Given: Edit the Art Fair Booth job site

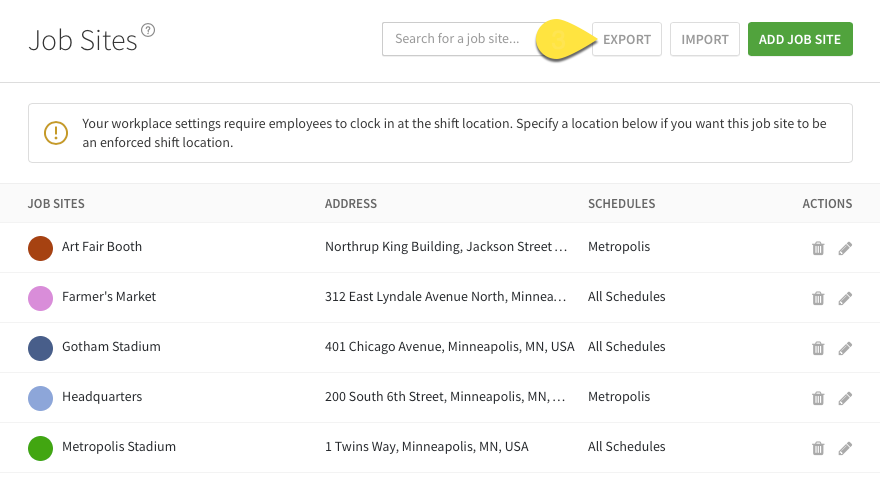Looking at the screenshot, I should point(845,248).
